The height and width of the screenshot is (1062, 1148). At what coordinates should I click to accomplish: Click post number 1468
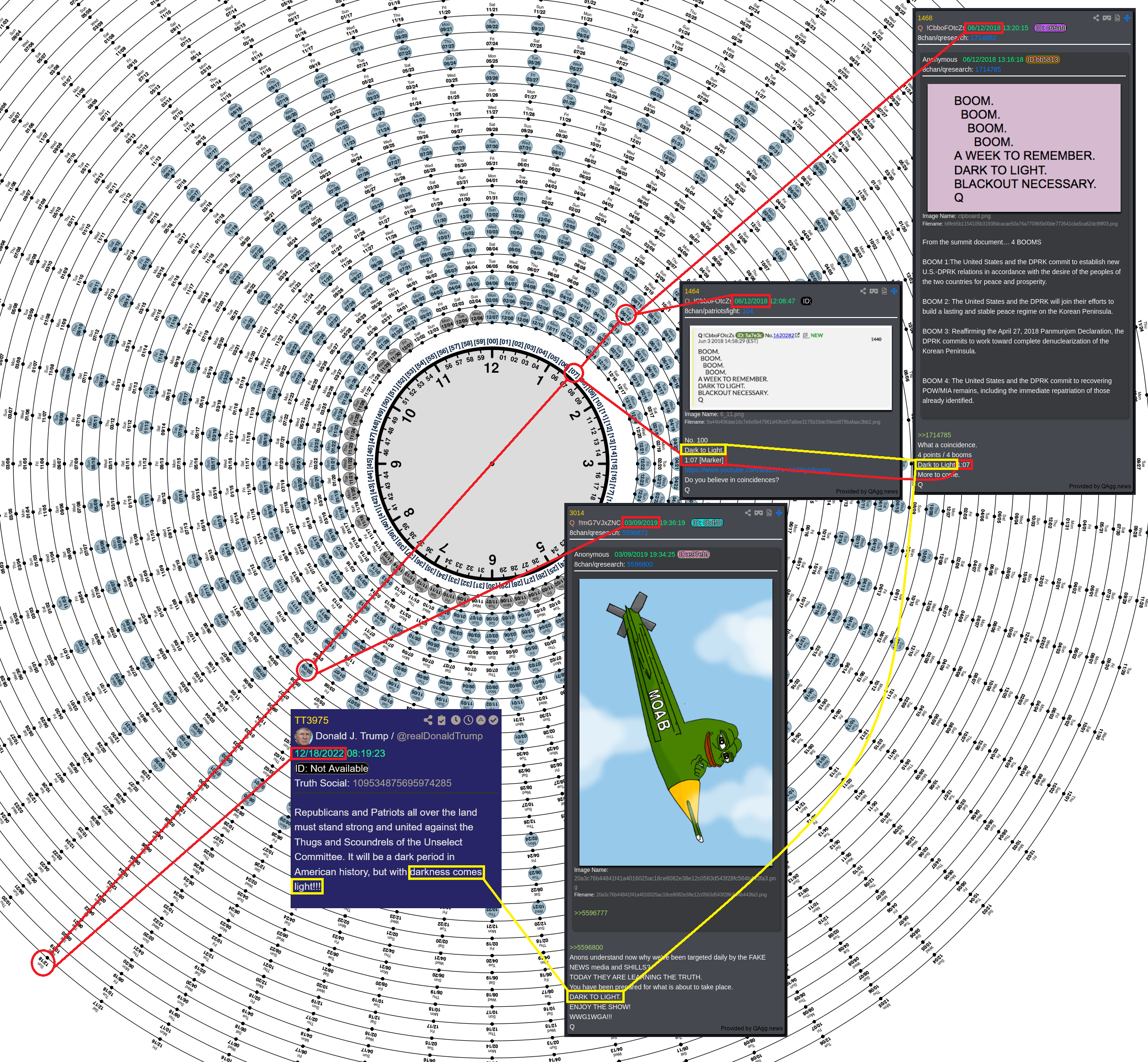tap(925, 18)
